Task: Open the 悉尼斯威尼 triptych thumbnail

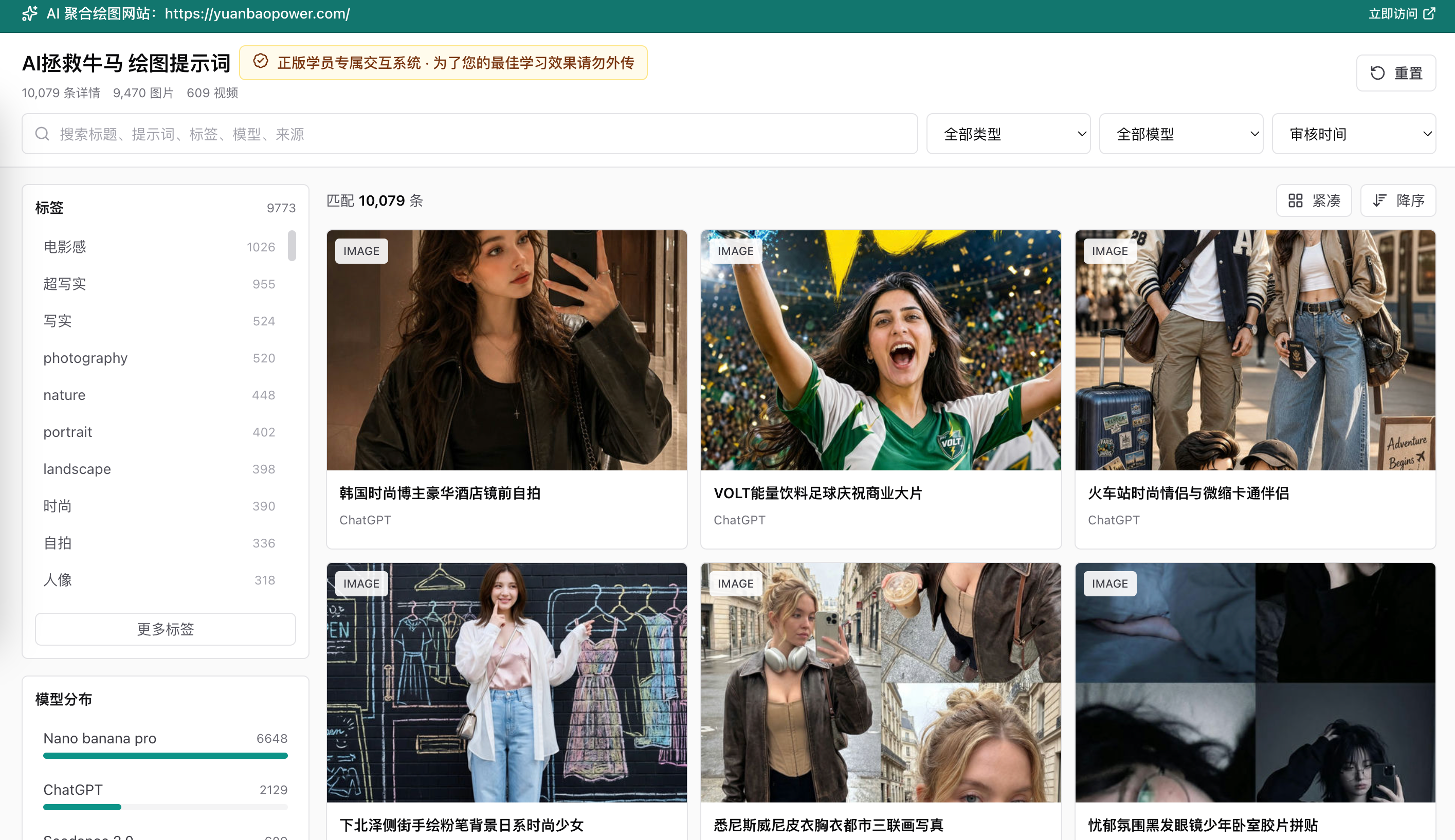Action: point(880,683)
